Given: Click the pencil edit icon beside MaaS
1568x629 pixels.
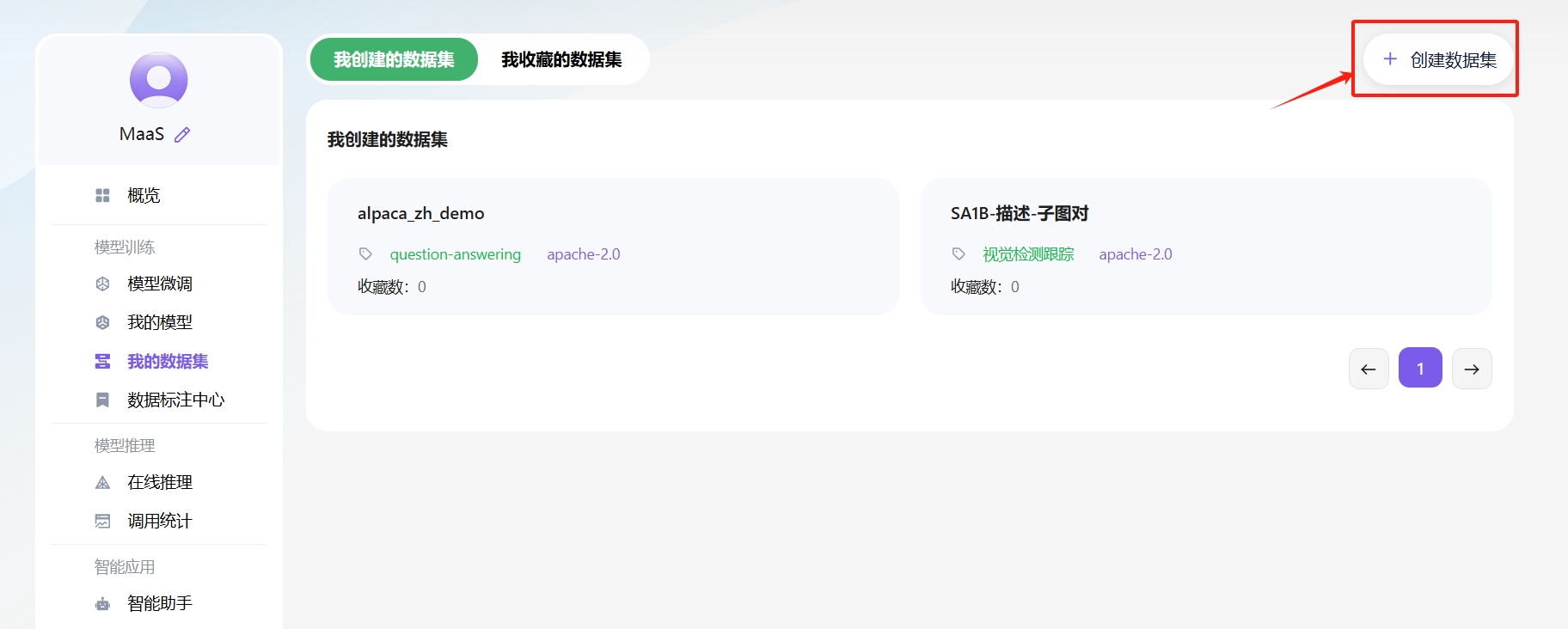Looking at the screenshot, I should point(182,135).
